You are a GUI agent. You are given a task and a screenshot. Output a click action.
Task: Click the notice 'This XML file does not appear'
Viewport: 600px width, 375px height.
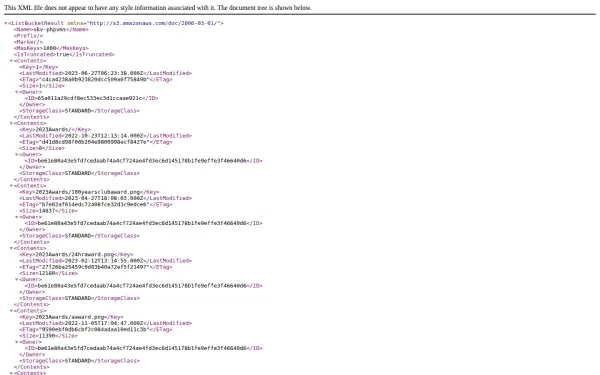(x=158, y=8)
